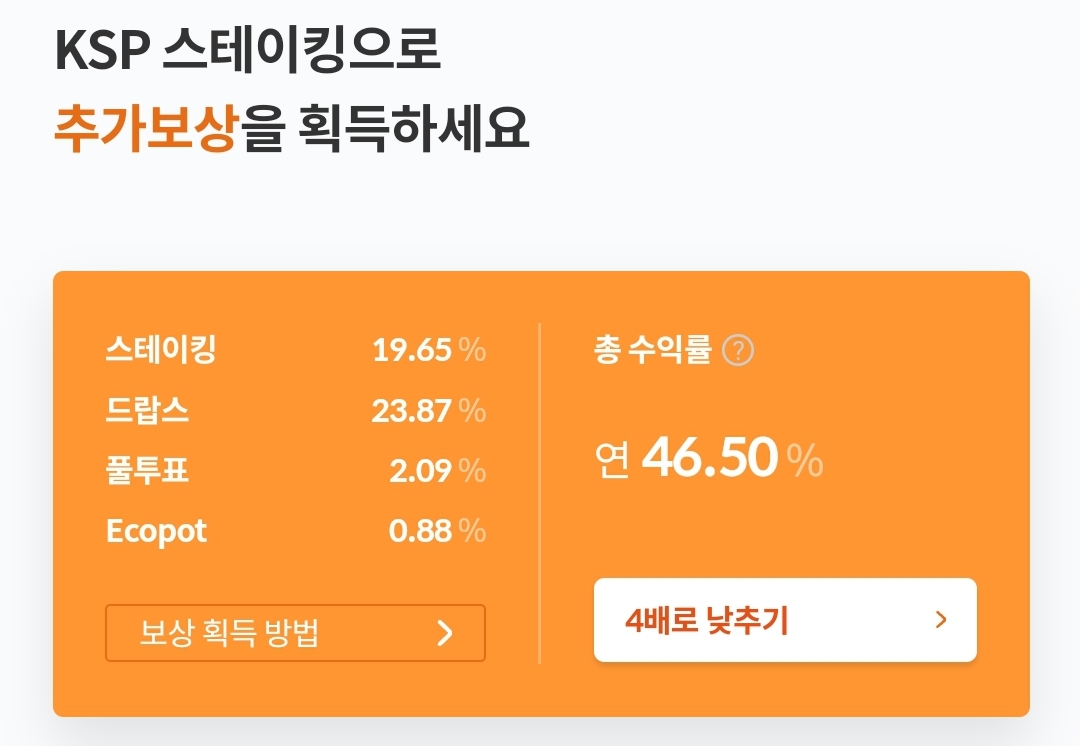This screenshot has width=1080, height=746.
Task: Click the 0.88 % Ecopot rate value
Action: click(x=438, y=531)
